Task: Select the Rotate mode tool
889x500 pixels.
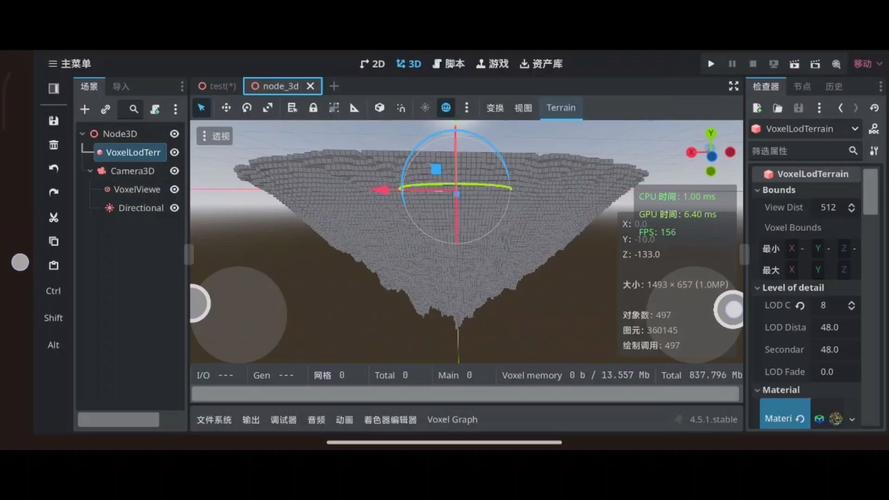Action: (247, 108)
